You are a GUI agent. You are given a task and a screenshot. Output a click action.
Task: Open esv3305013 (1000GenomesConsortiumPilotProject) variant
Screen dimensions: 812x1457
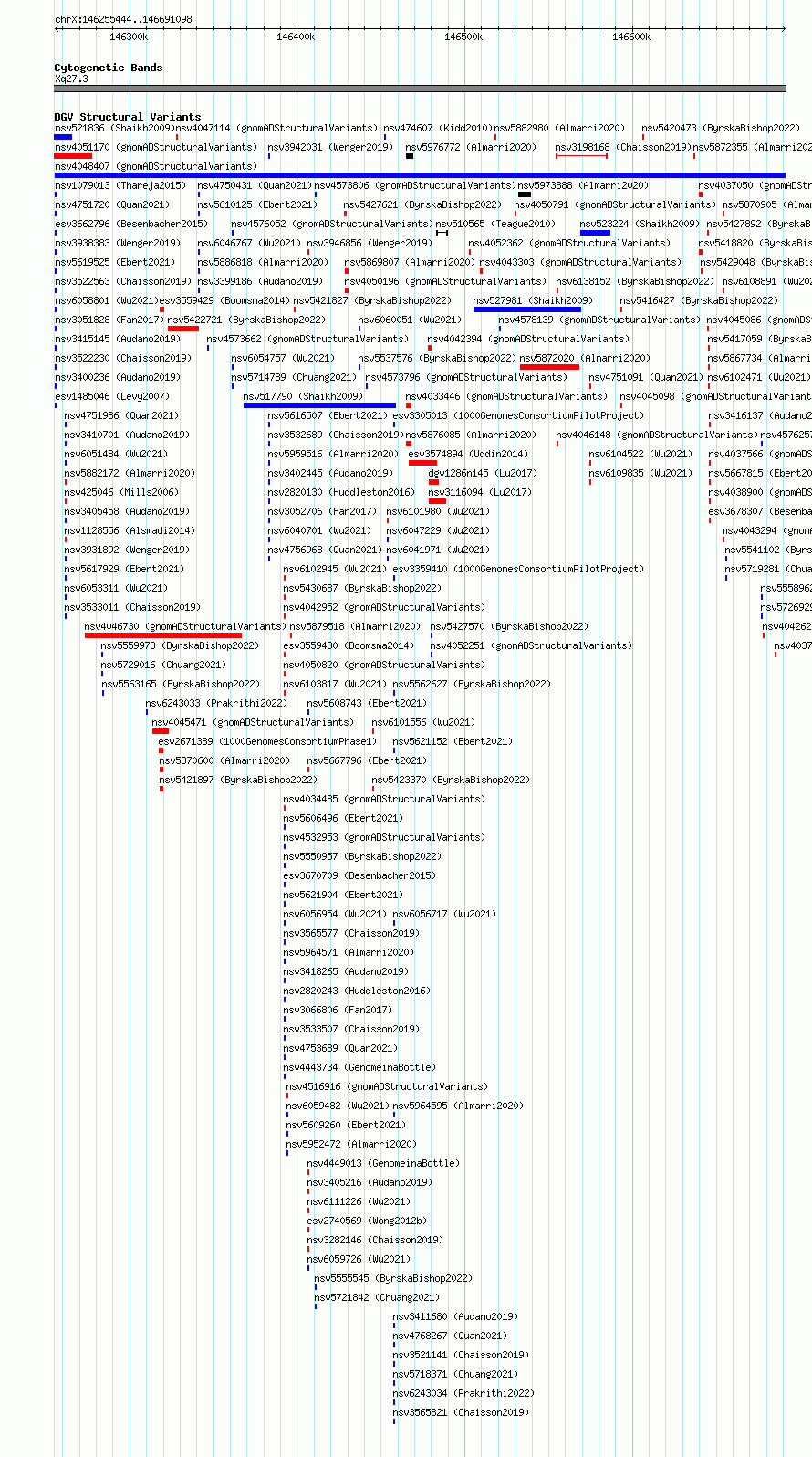[x=518, y=416]
